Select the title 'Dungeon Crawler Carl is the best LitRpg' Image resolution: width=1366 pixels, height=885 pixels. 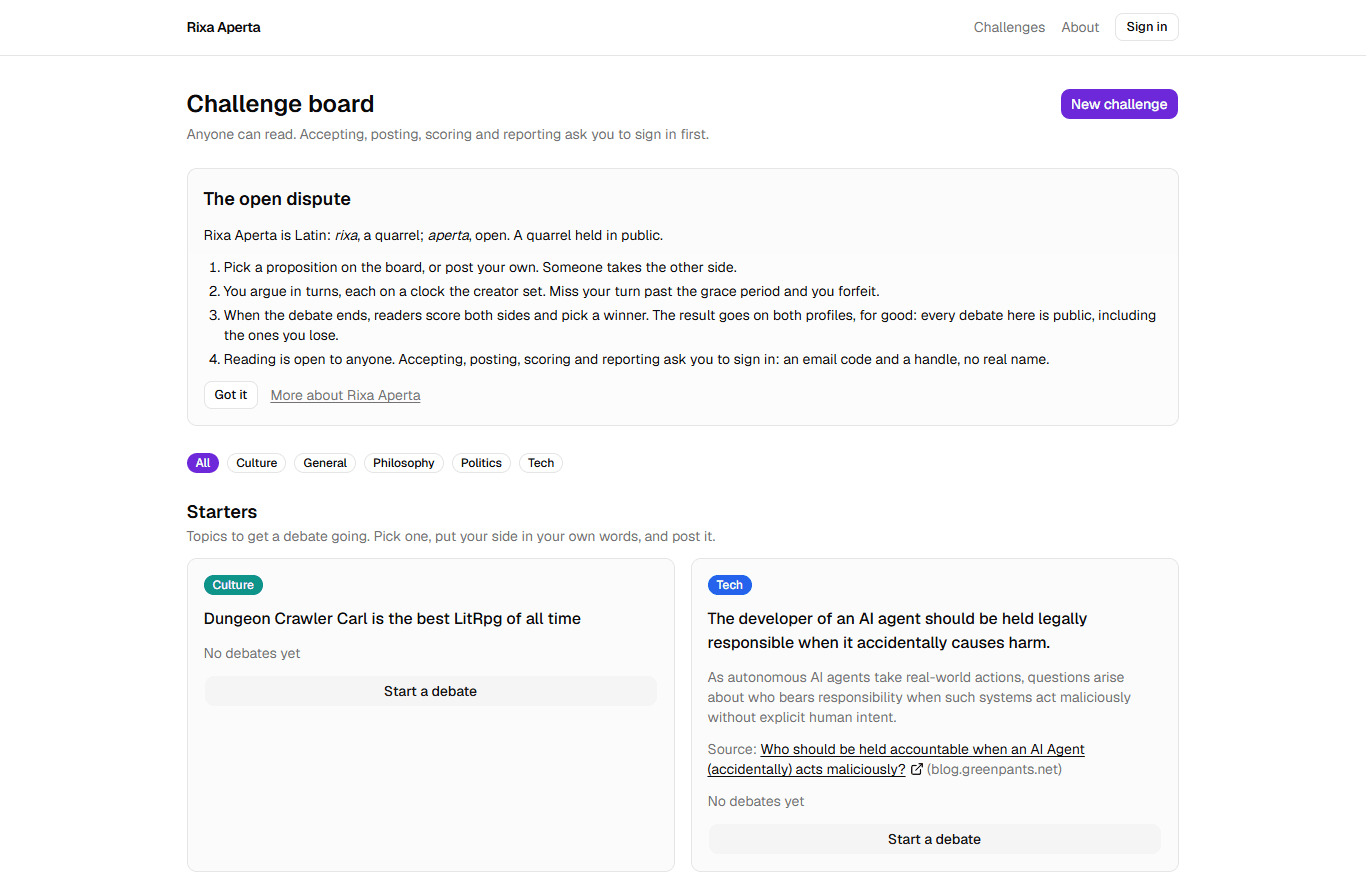click(x=392, y=619)
